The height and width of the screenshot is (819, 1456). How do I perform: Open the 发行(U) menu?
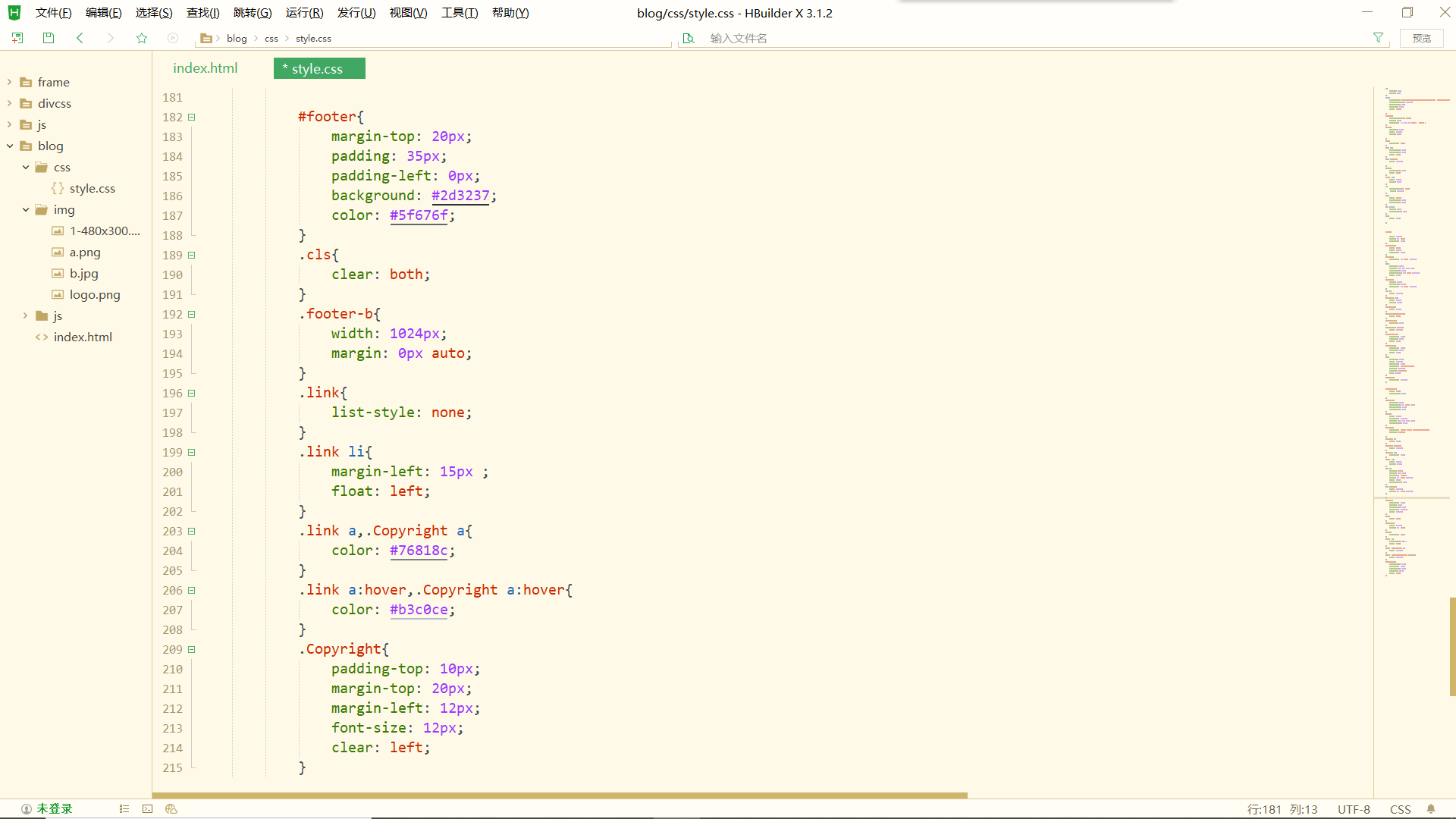click(x=356, y=13)
